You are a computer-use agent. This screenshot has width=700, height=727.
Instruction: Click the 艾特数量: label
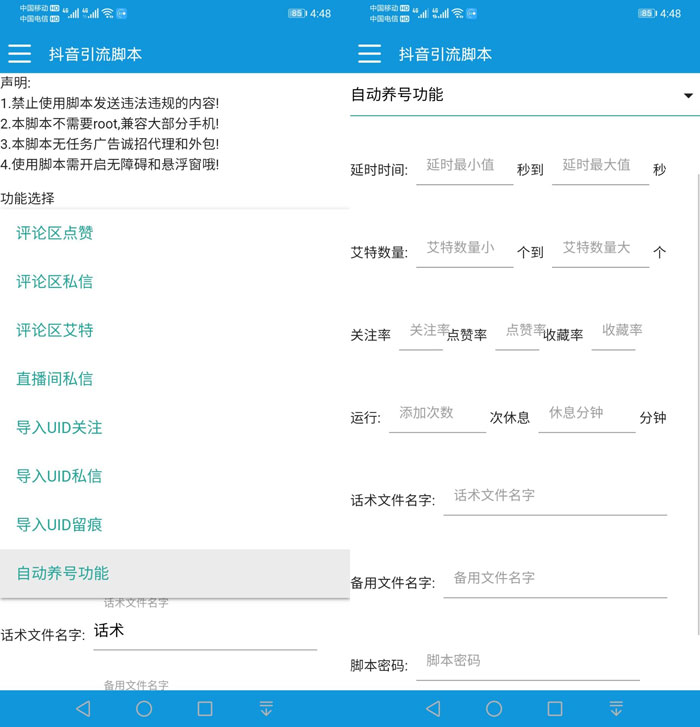[379, 253]
